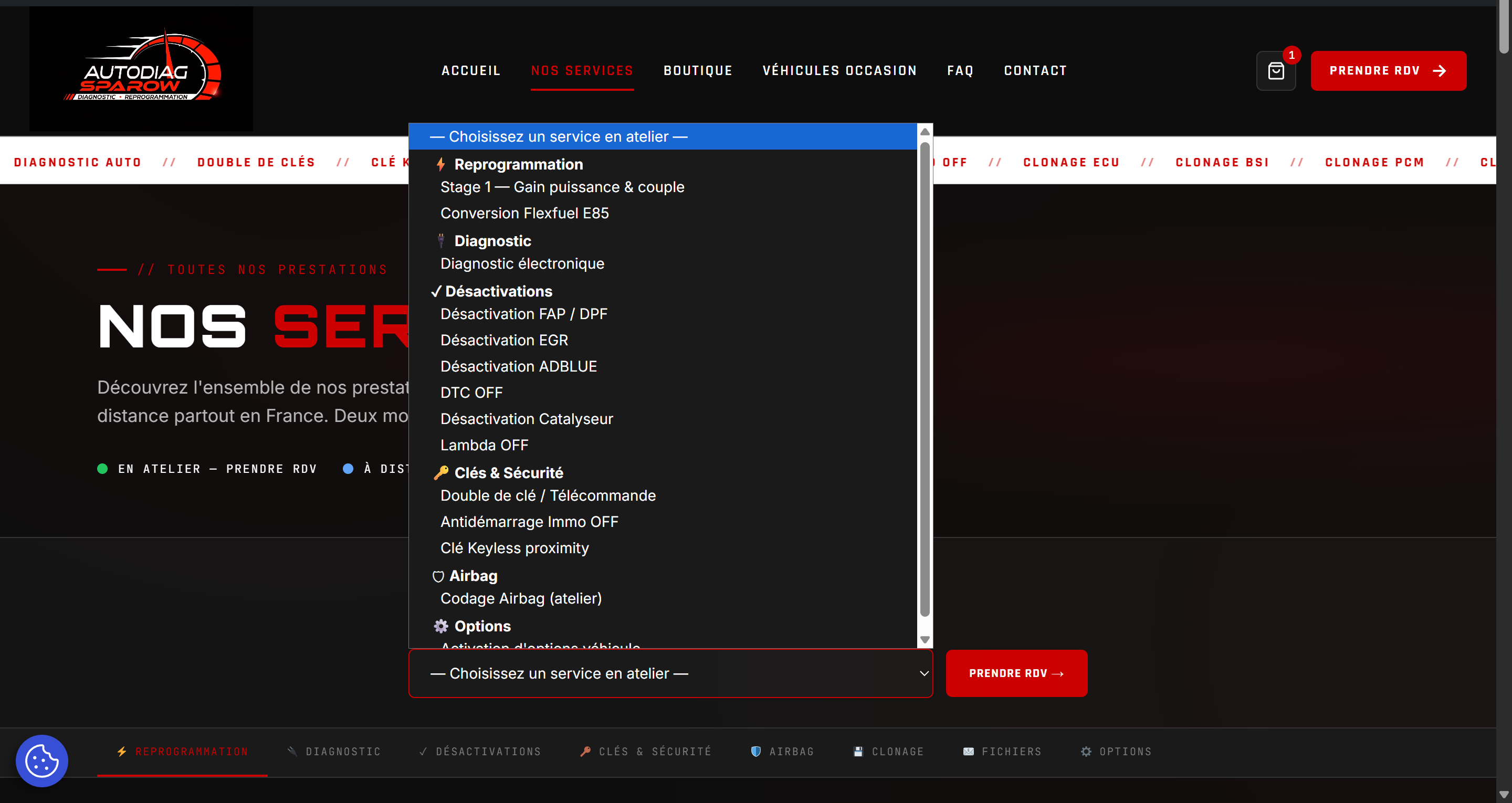Viewport: 1512px width, 803px height.
Task: Select Antidémarrage Immo OFF option
Action: [663, 522]
